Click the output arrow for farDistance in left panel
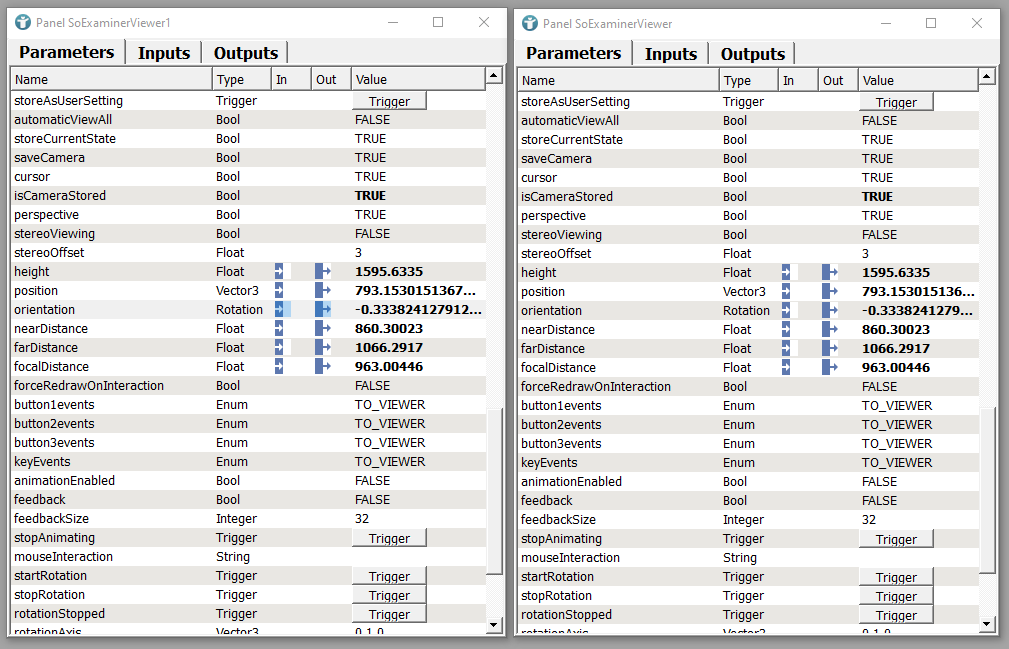Screen dimensions: 1009x649 [x=323, y=347]
